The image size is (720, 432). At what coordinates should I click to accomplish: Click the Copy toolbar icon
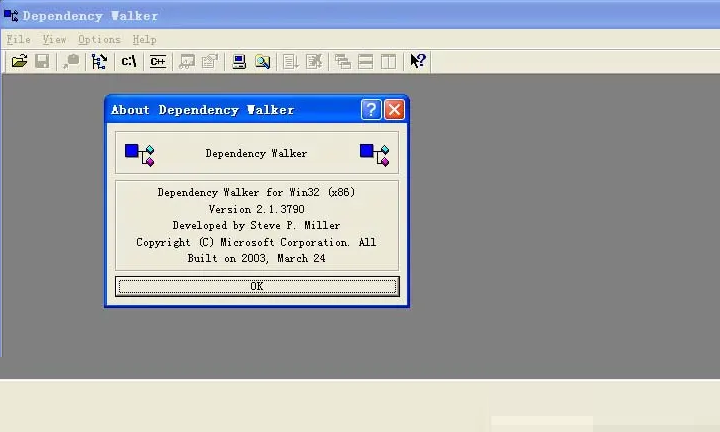71,61
